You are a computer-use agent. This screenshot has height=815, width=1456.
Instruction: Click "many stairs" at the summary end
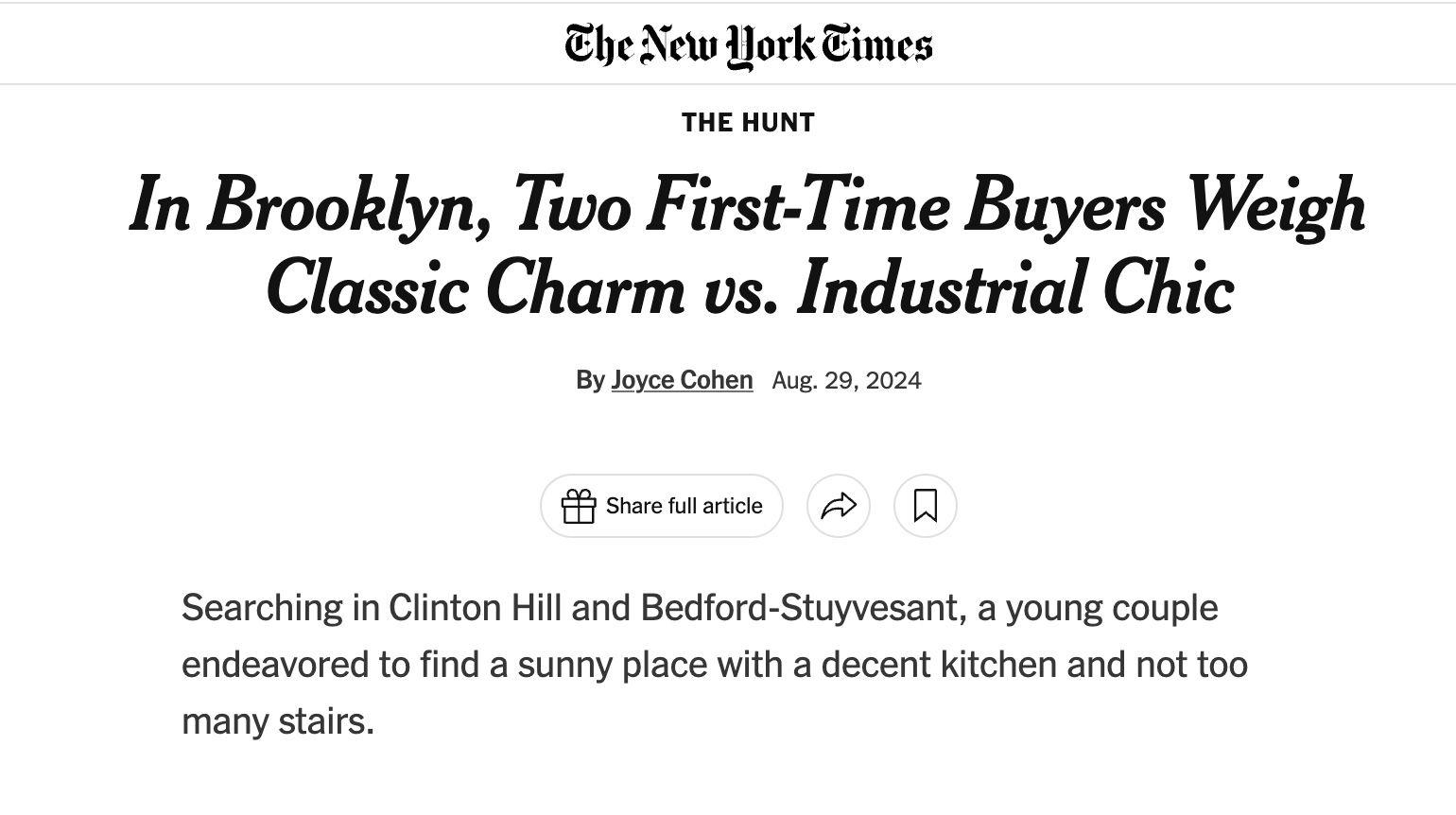tap(276, 721)
